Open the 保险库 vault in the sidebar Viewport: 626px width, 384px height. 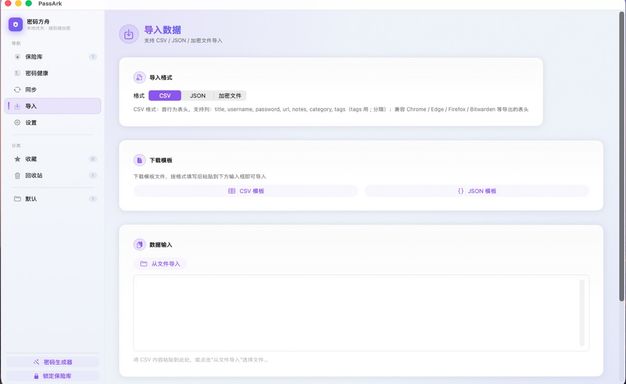point(53,57)
